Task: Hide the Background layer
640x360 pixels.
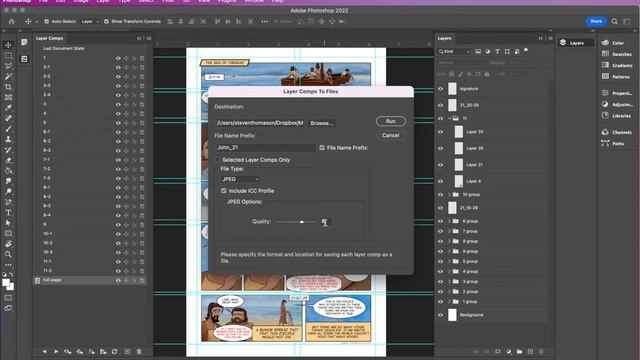Action: pos(440,315)
